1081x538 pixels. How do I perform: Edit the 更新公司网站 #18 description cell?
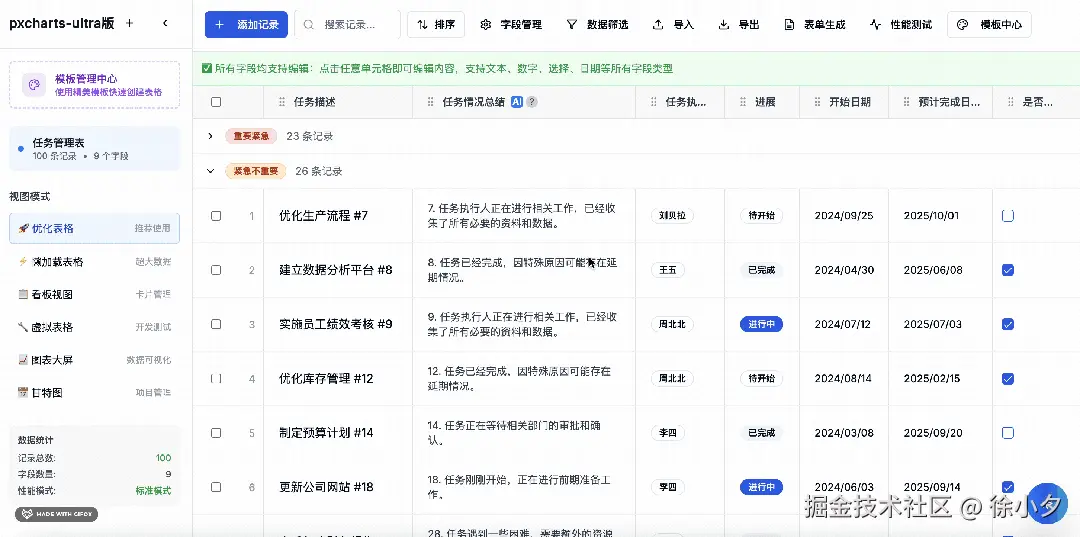[338, 487]
